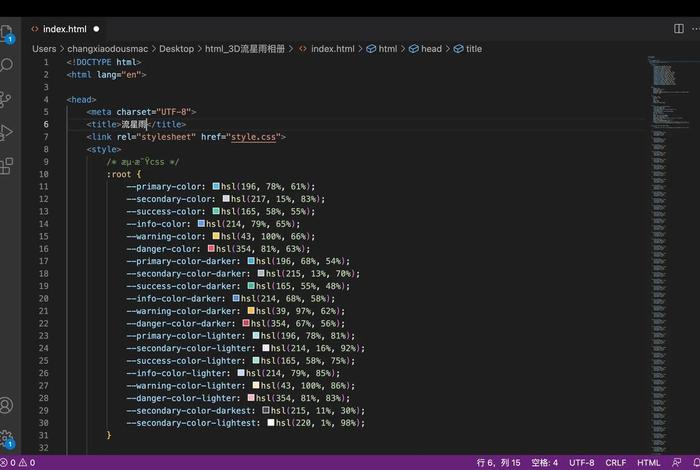Change language mode HTML in status bar
The width and height of the screenshot is (700, 470).
(648, 463)
